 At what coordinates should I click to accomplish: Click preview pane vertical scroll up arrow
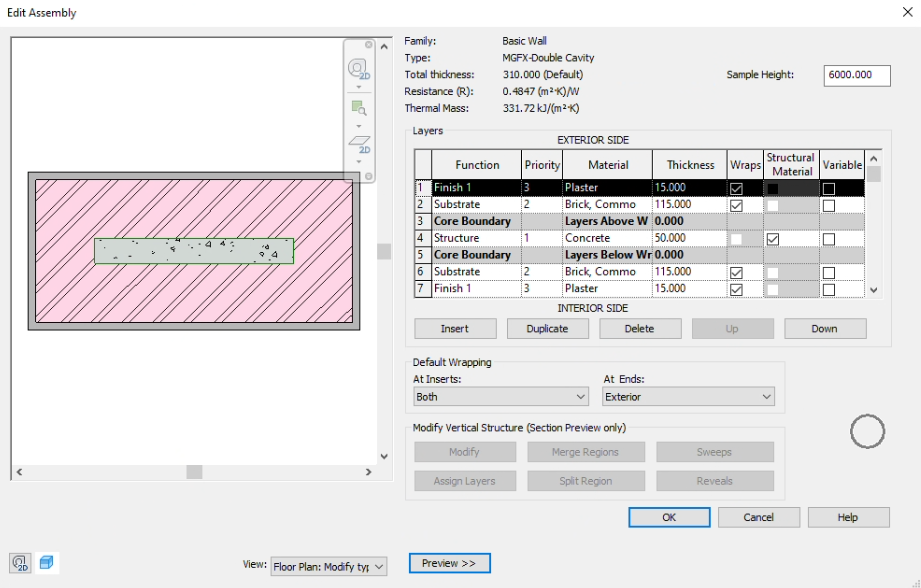(x=384, y=46)
